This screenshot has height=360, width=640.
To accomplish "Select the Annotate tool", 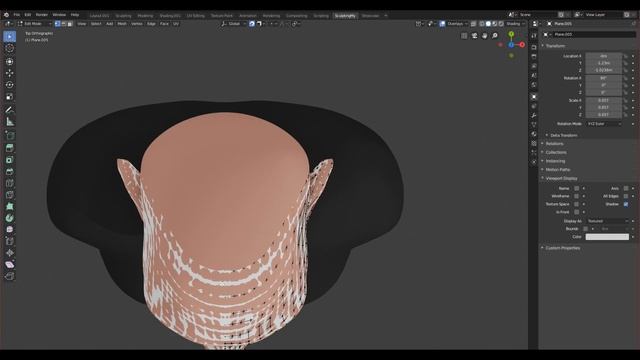I will (10, 110).
